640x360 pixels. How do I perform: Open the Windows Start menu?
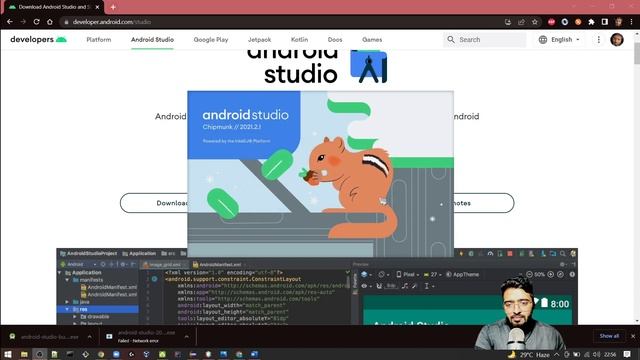[x=8, y=354]
